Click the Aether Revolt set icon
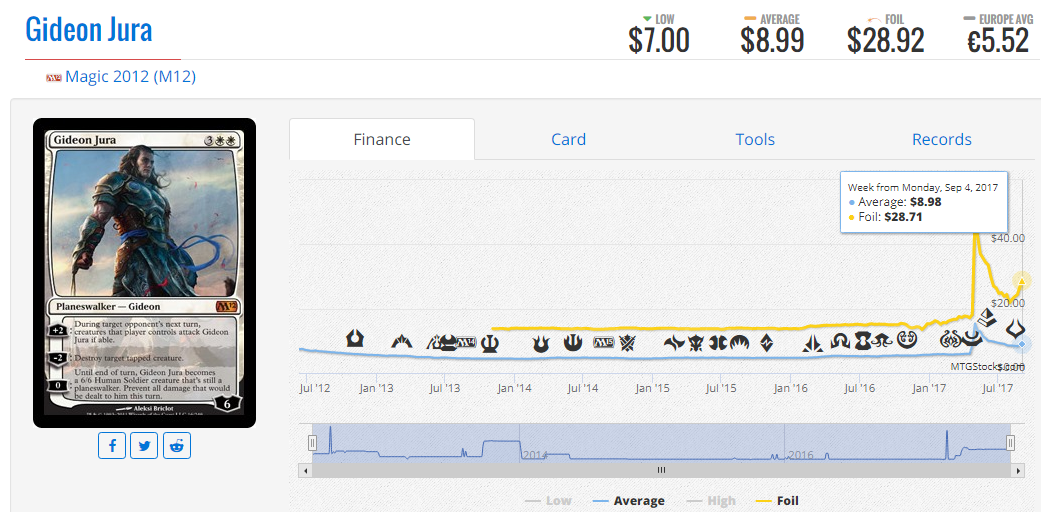Viewport: 1041px width, 512px height. [x=949, y=341]
